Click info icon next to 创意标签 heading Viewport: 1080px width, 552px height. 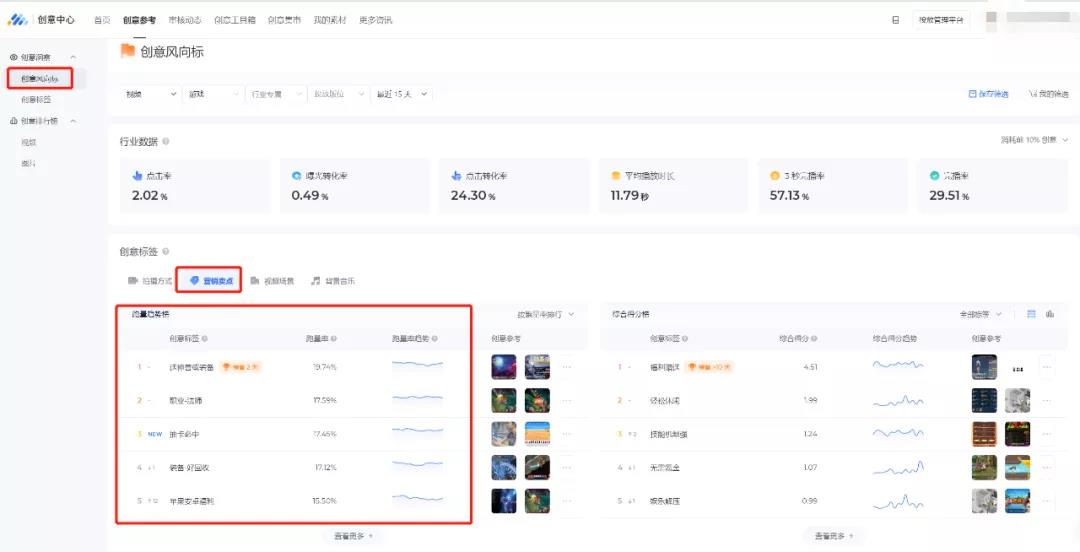tap(165, 252)
